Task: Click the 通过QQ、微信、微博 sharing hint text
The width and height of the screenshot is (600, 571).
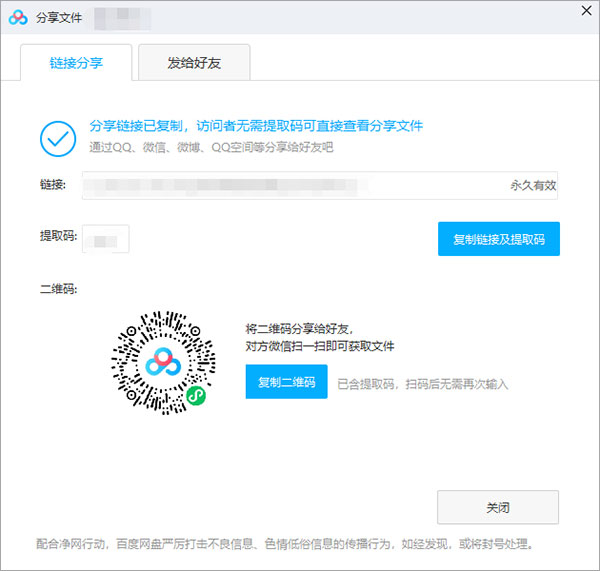Action: pos(211,147)
